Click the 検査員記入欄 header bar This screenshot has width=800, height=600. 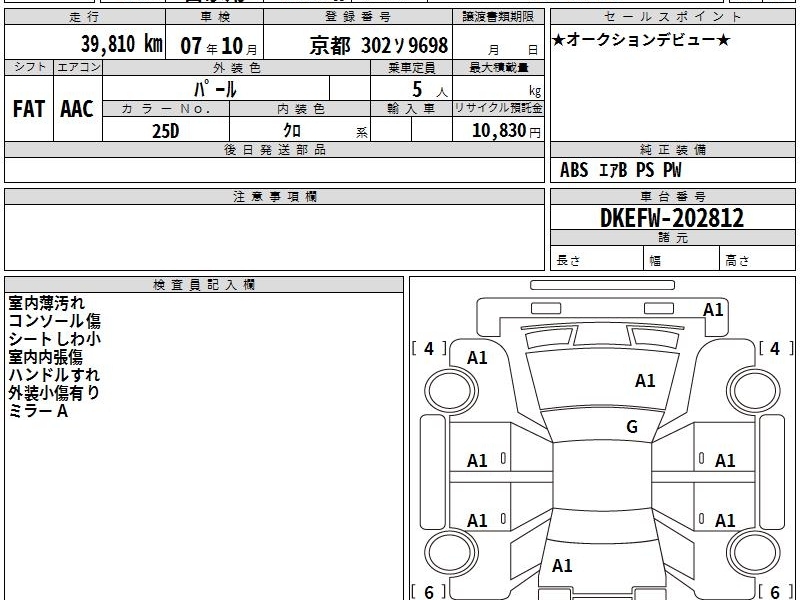(x=204, y=285)
